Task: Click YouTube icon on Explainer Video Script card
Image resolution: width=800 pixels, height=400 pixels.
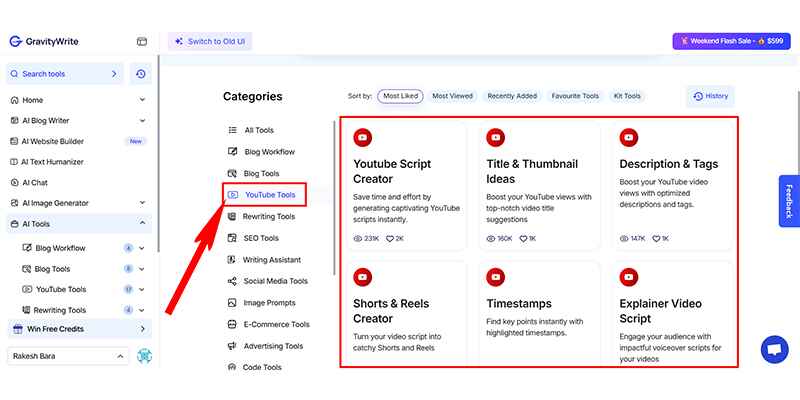Action: coord(629,277)
